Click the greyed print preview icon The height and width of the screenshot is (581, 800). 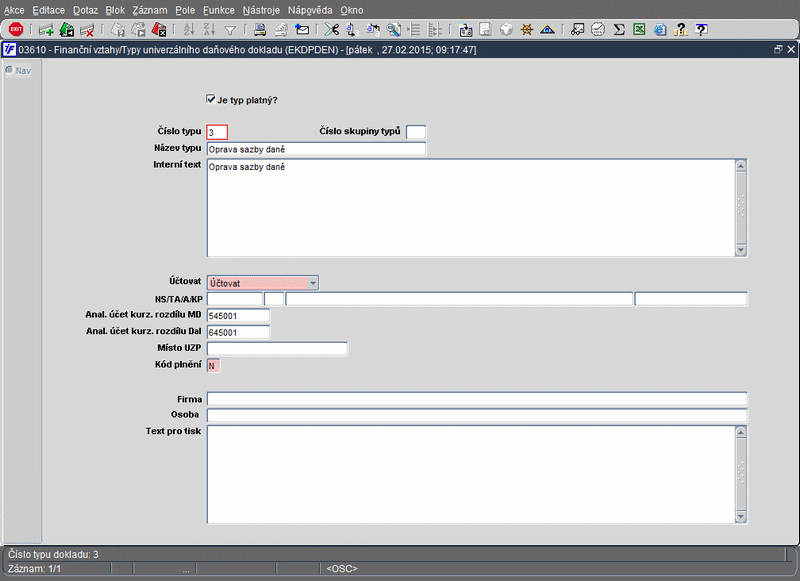tap(281, 30)
